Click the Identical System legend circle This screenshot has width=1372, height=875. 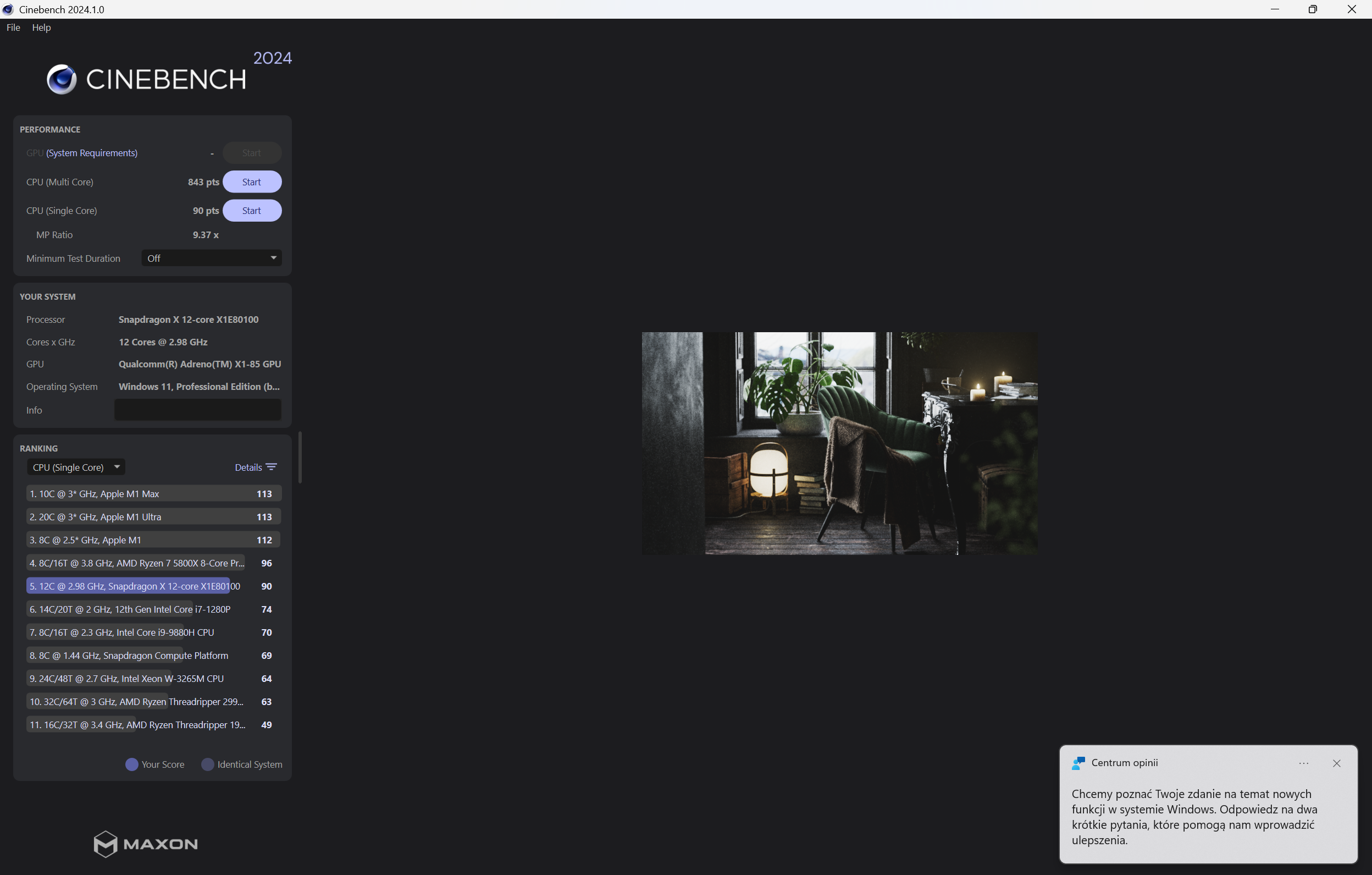tap(208, 764)
